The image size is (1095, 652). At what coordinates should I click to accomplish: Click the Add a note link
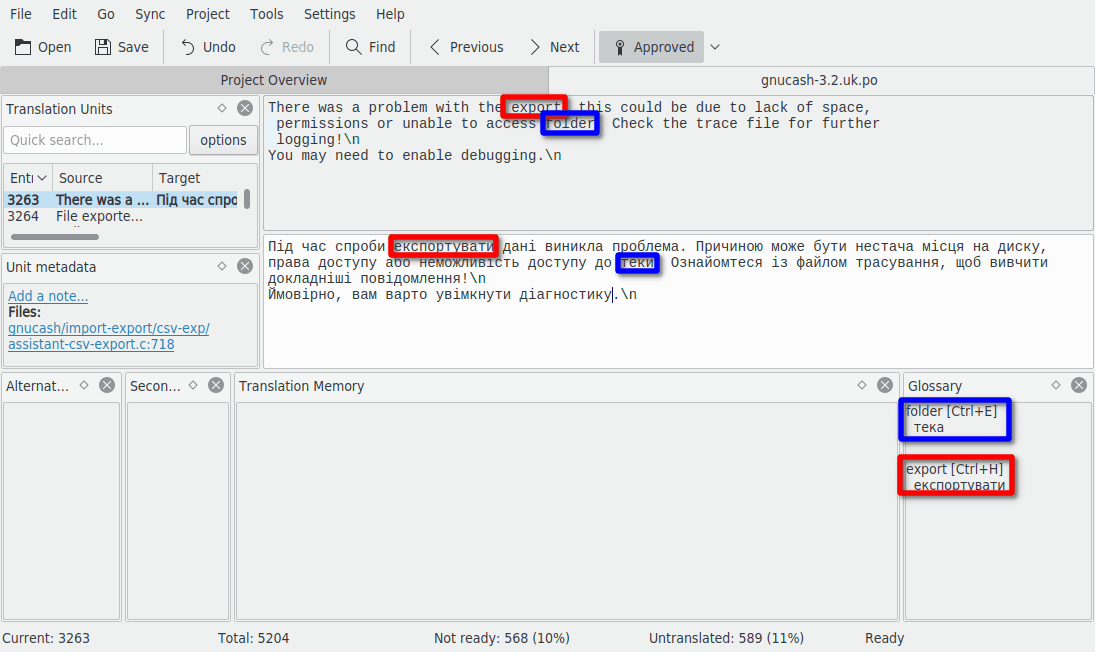click(48, 296)
